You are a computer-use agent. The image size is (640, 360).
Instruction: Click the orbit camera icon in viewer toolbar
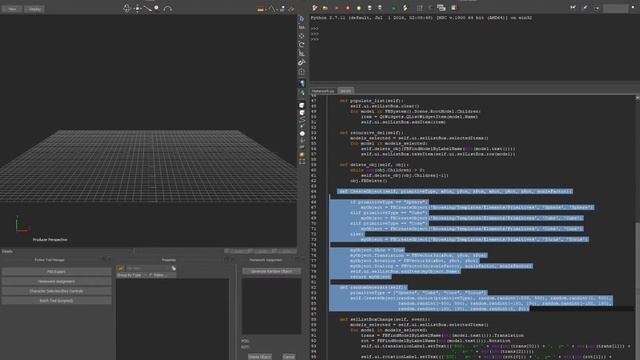[127, 8]
